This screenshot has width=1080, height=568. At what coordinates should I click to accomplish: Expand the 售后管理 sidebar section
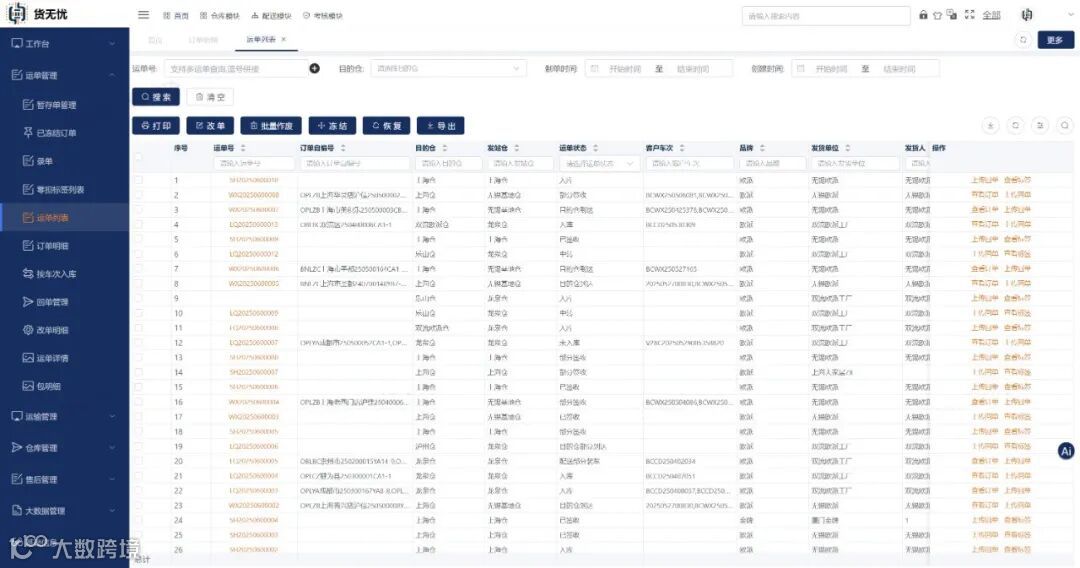pos(64,479)
